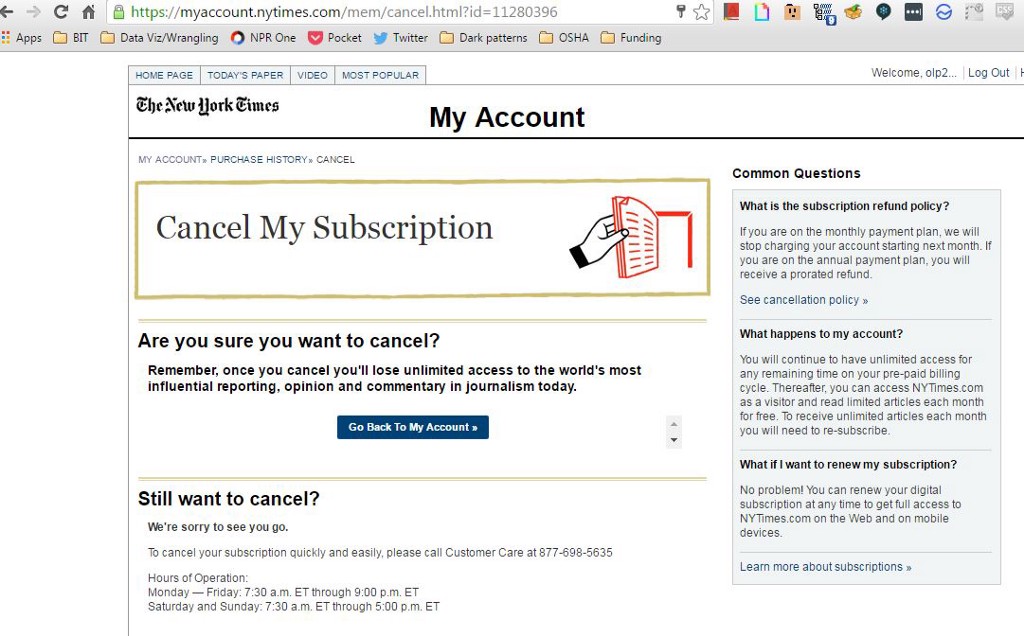Open the dark three-dots password extension icon
This screenshot has width=1024, height=636.
pyautogui.click(x=914, y=11)
